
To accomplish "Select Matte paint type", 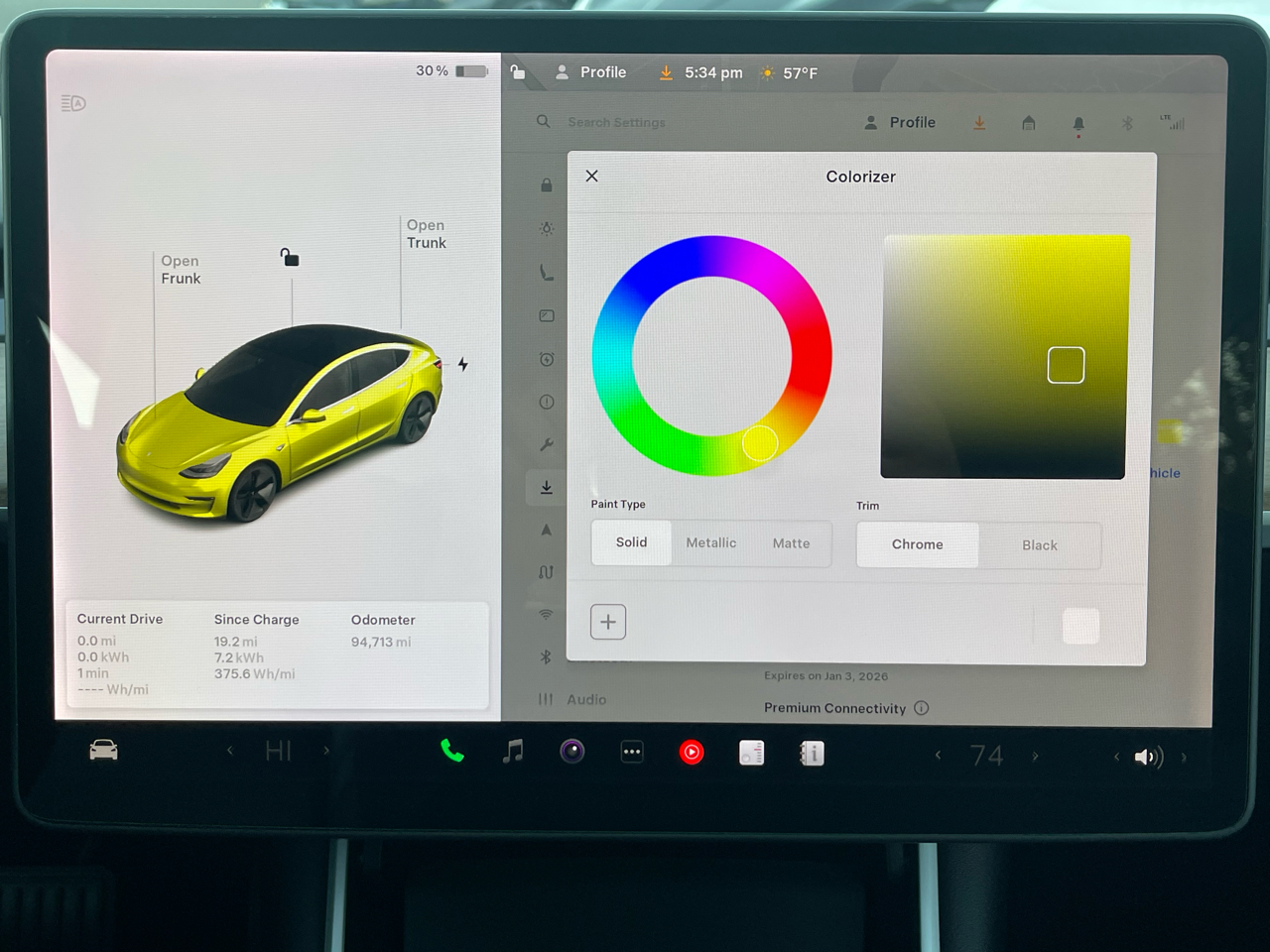I will click(x=791, y=543).
